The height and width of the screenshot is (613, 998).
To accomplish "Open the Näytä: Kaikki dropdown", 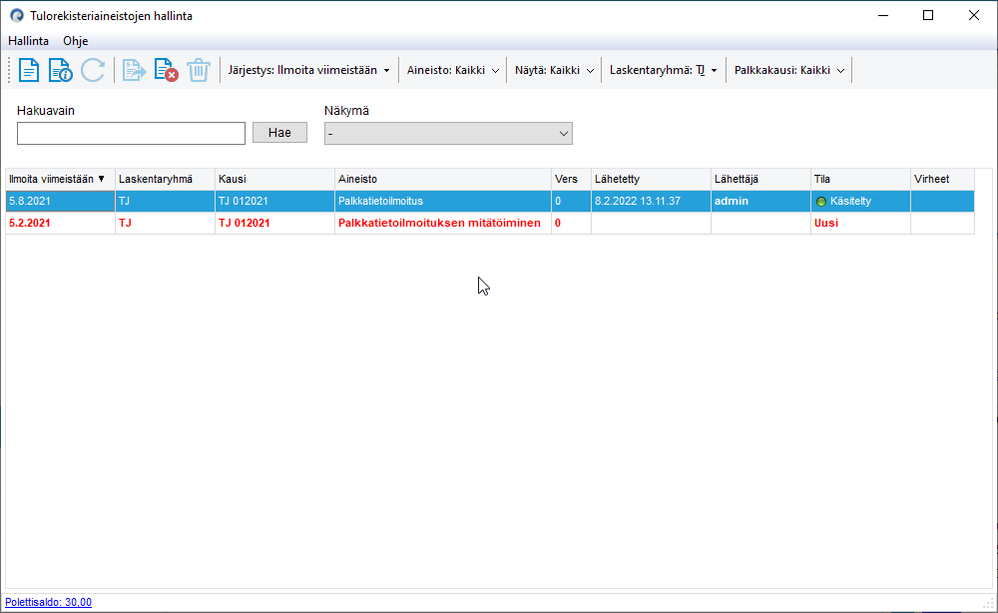I will point(554,70).
